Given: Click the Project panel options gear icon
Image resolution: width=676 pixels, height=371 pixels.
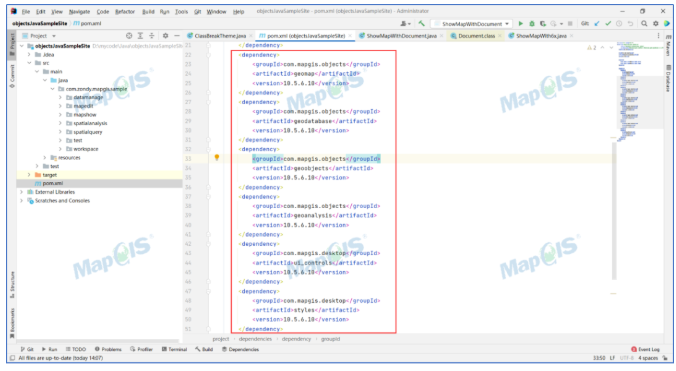Looking at the screenshot, I should 165,36.
